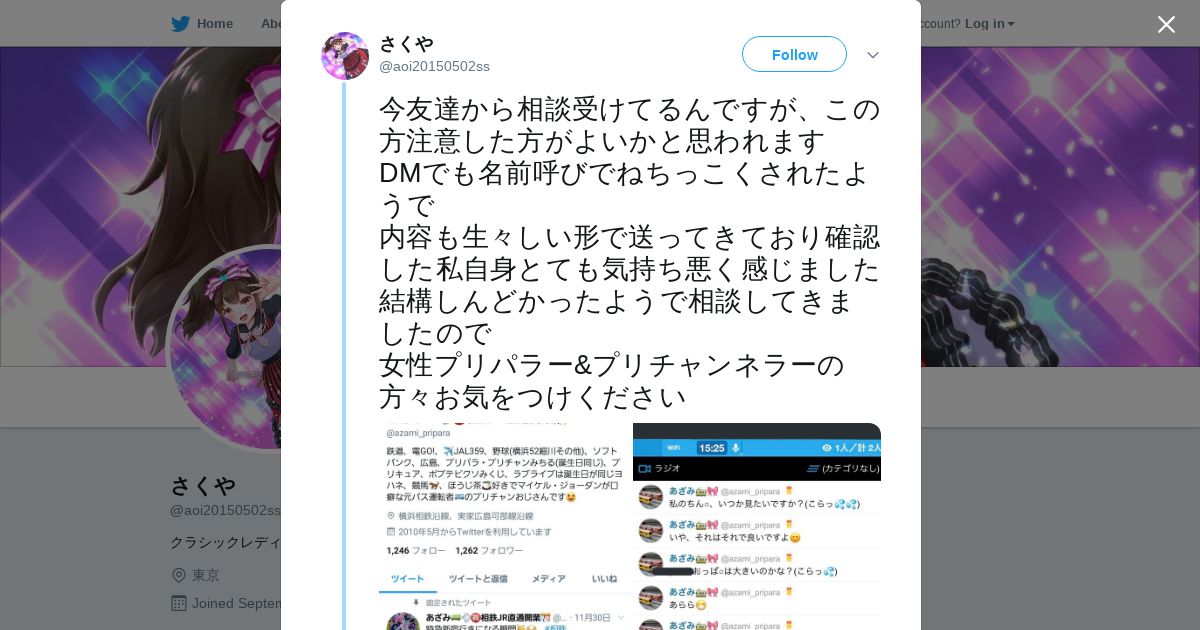Click the main tweet text body

pos(630,253)
